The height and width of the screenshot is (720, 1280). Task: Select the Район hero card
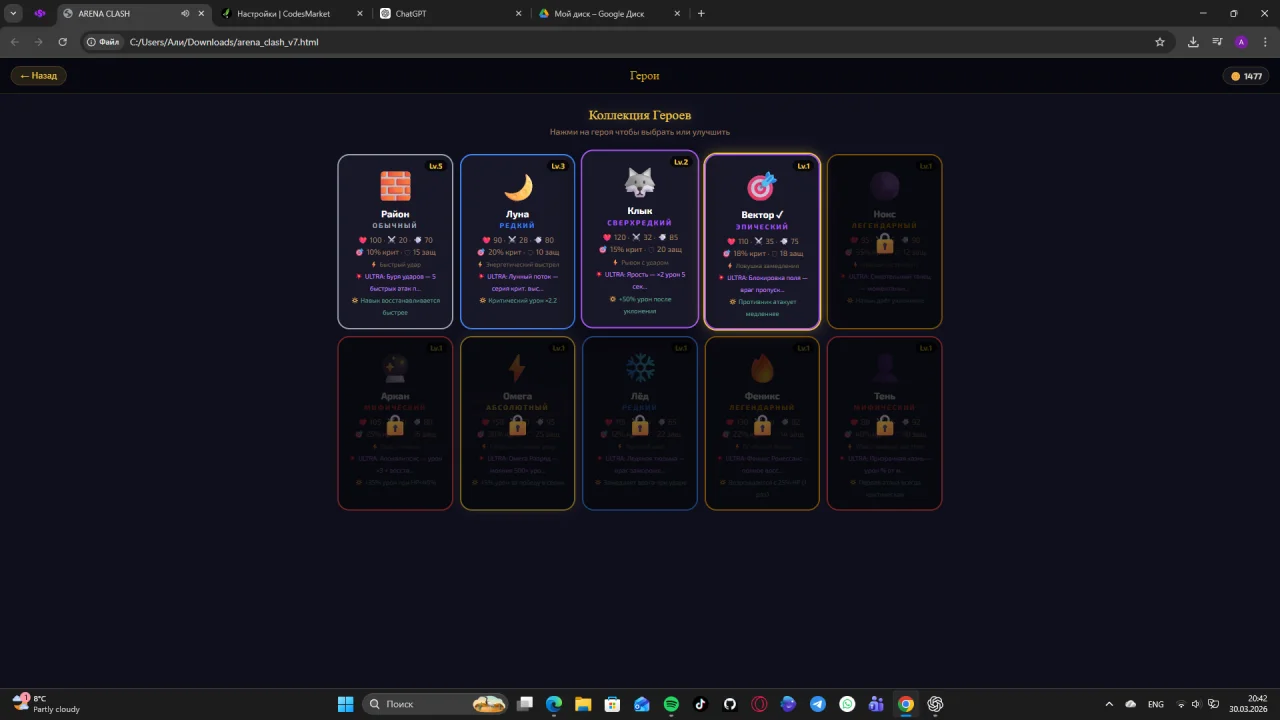pos(395,241)
